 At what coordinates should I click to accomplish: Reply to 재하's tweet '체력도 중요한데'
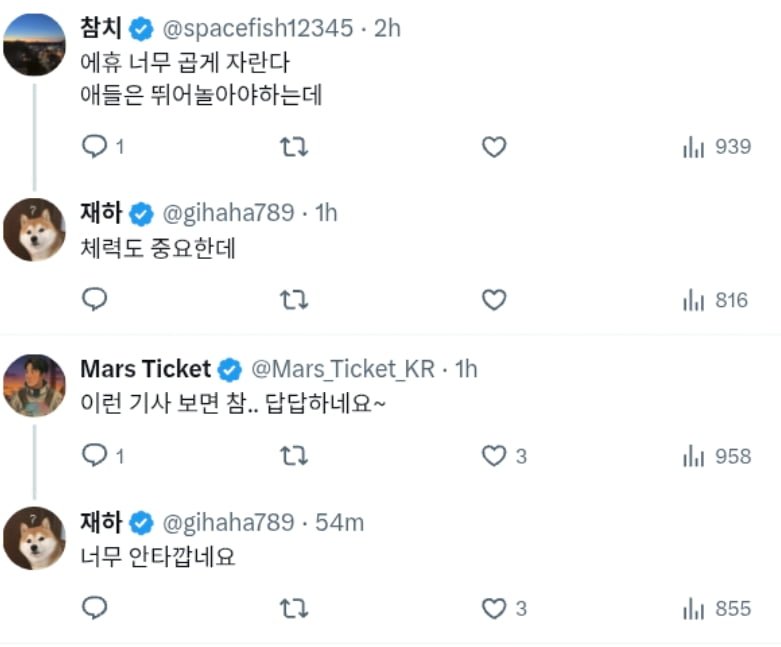click(94, 300)
